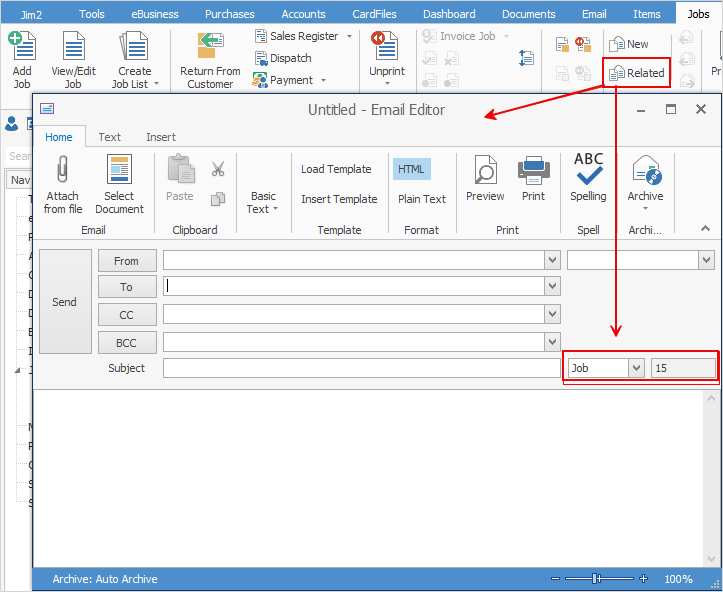Click the BCC button
This screenshot has height=592, width=723.
pos(127,343)
